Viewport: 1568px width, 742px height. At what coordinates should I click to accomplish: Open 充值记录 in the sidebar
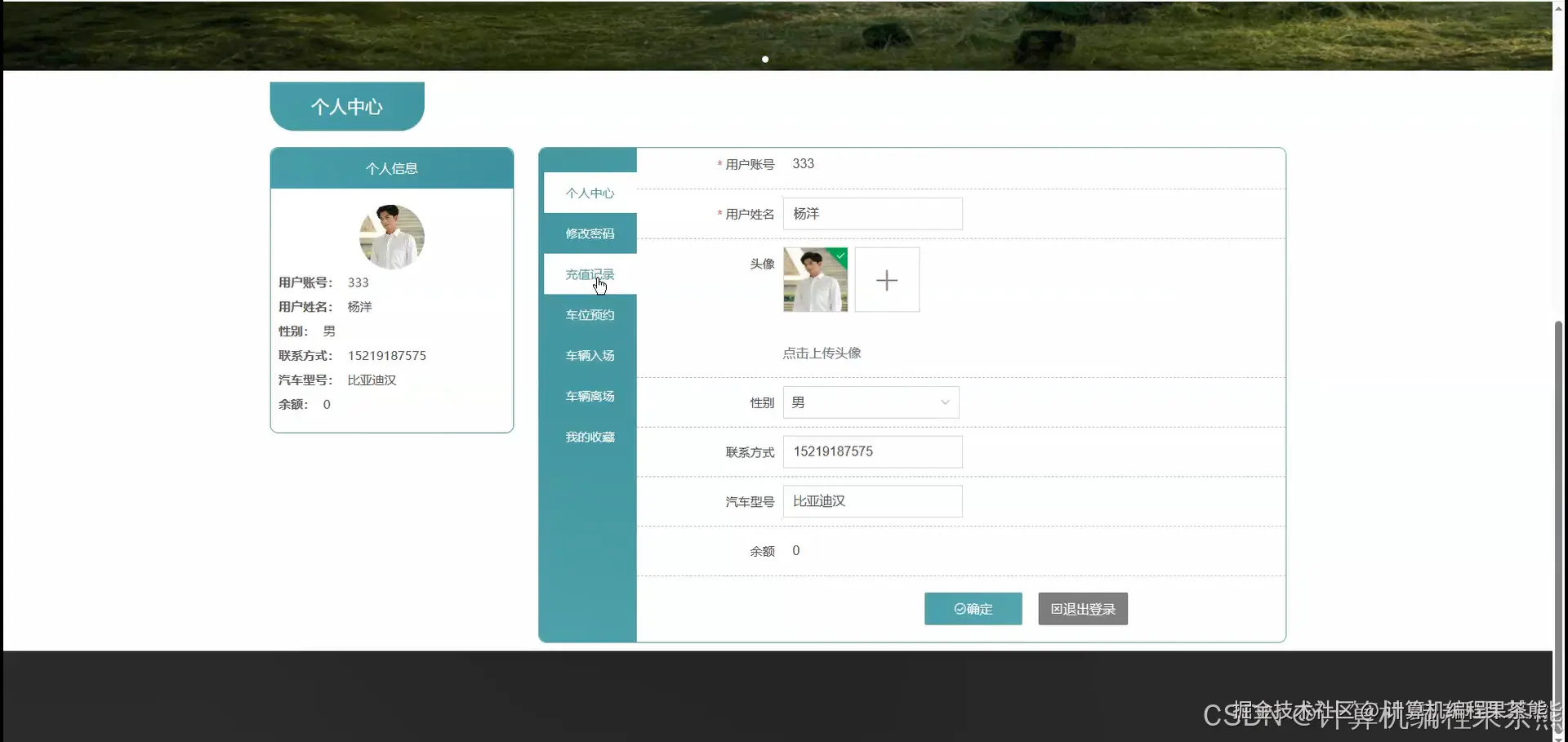(590, 274)
